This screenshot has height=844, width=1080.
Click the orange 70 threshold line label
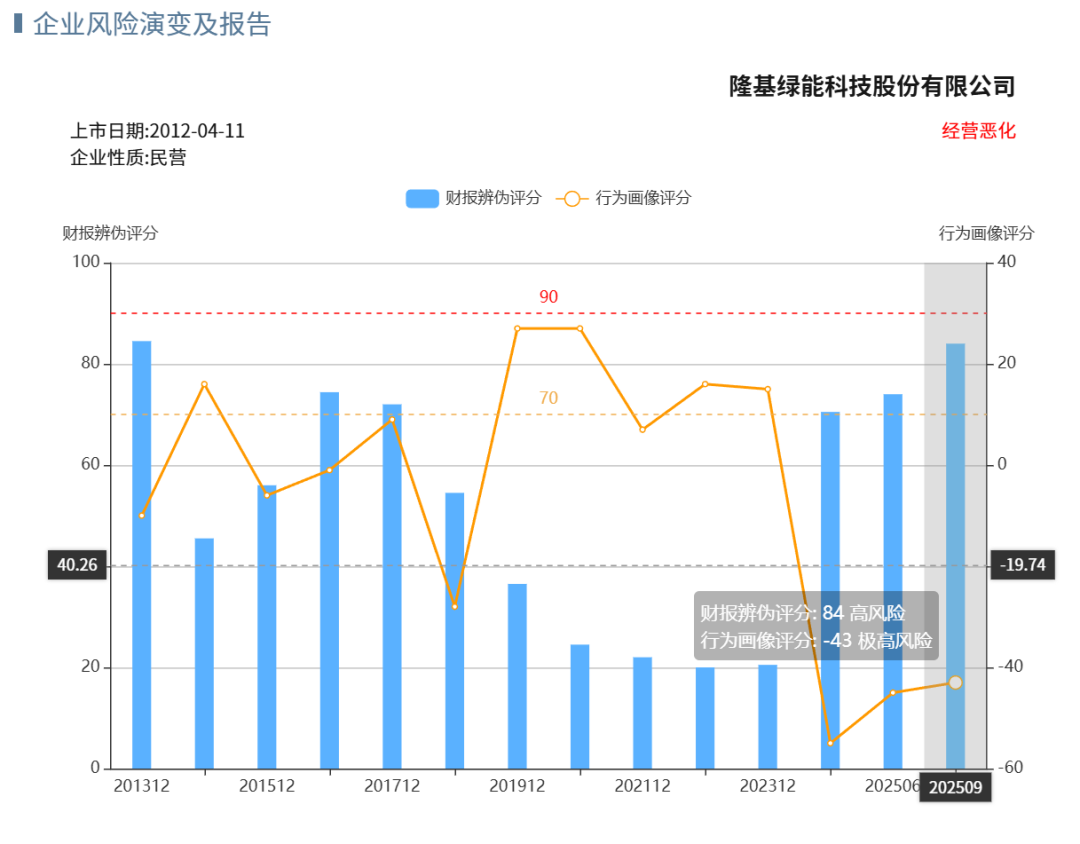pos(548,398)
